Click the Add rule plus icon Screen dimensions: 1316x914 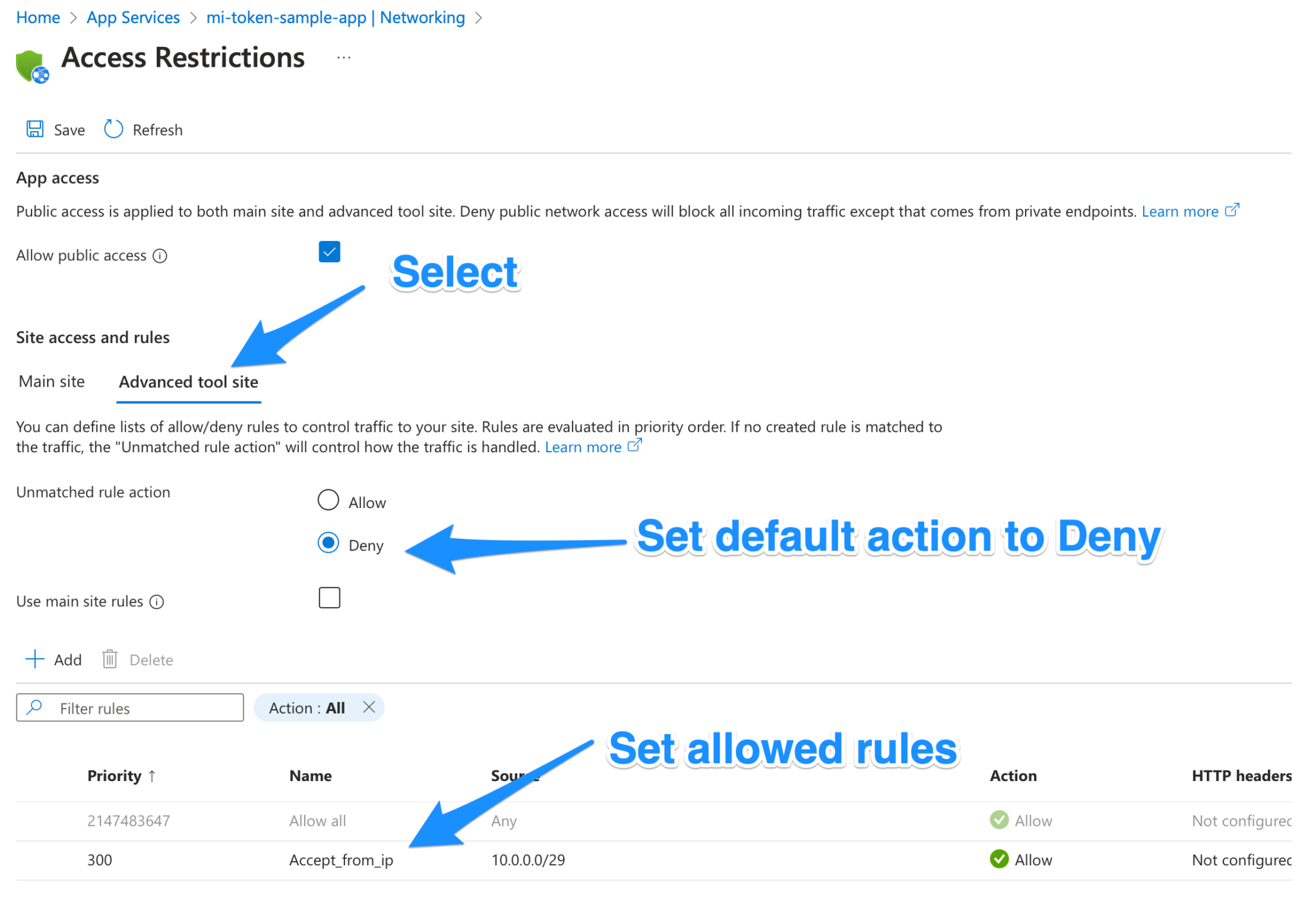(35, 659)
